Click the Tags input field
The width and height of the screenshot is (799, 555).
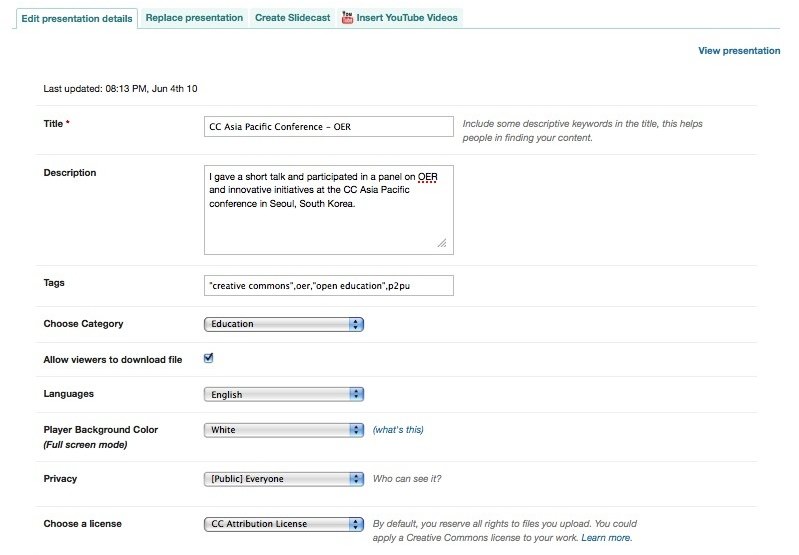328,286
